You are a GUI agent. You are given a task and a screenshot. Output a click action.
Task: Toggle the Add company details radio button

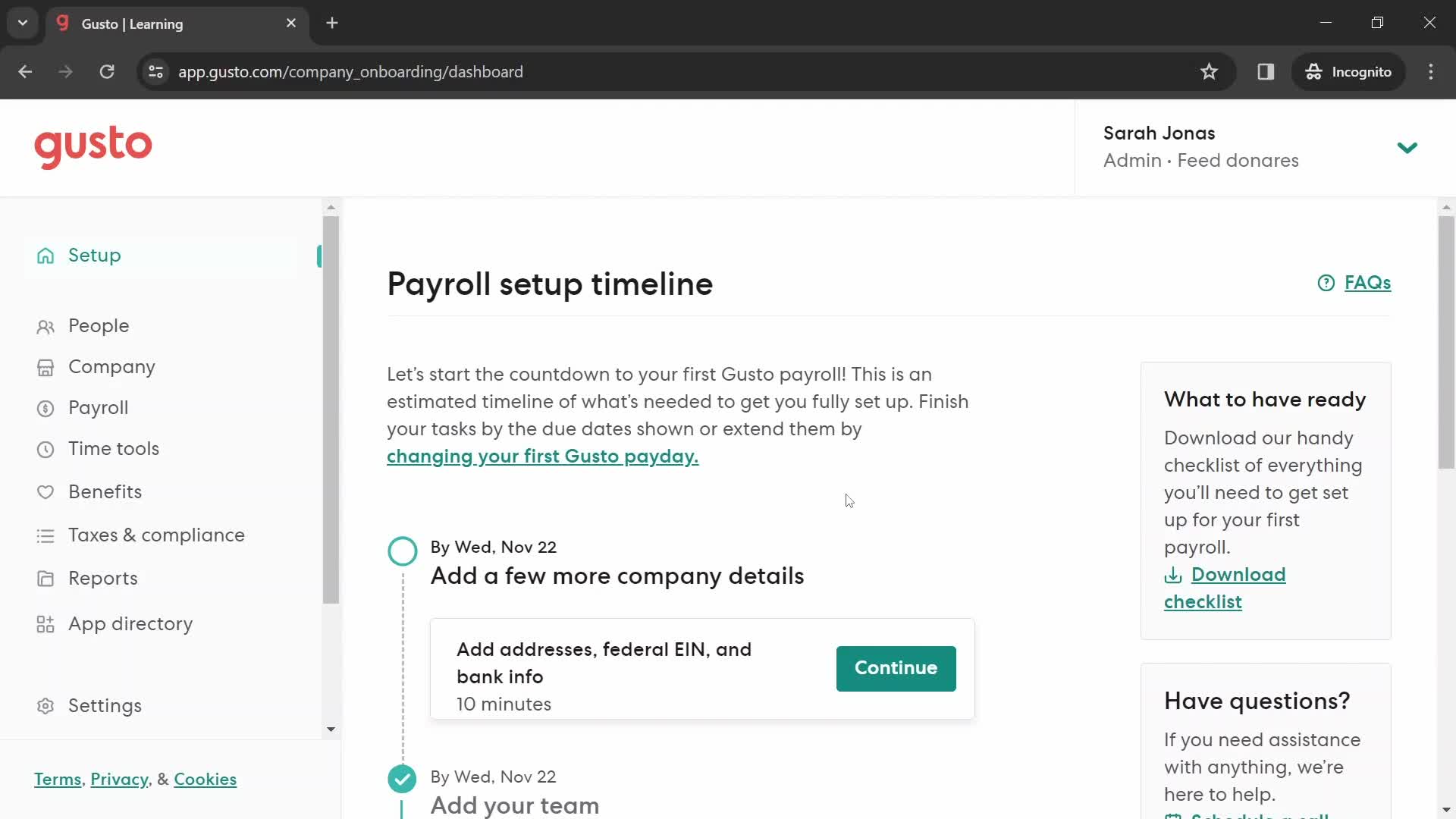click(402, 551)
